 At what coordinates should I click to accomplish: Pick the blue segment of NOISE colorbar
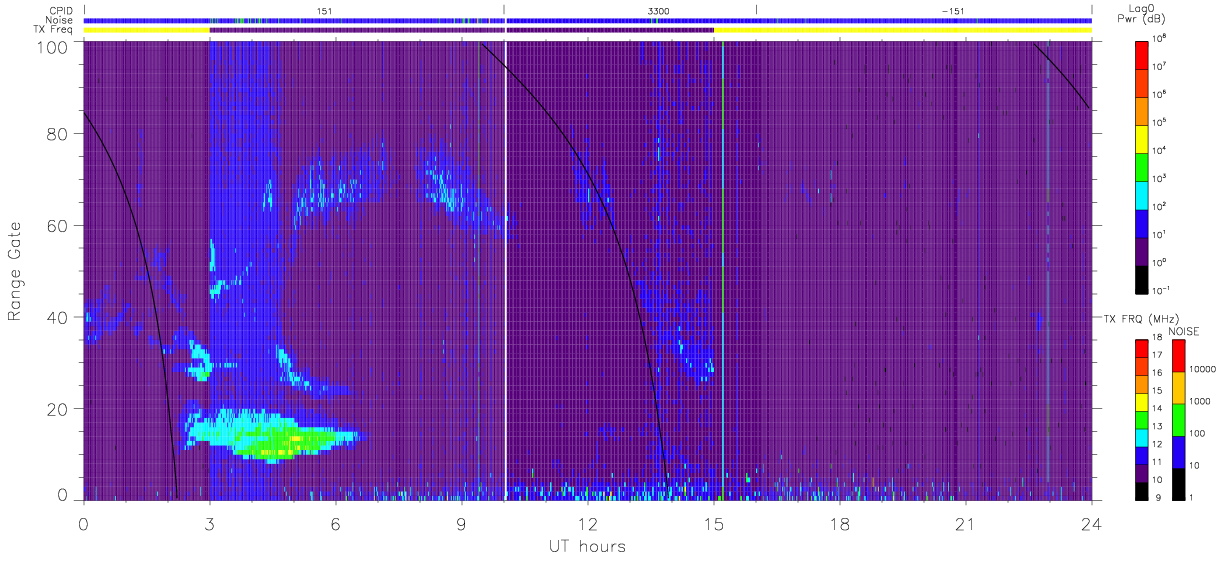pyautogui.click(x=1179, y=451)
